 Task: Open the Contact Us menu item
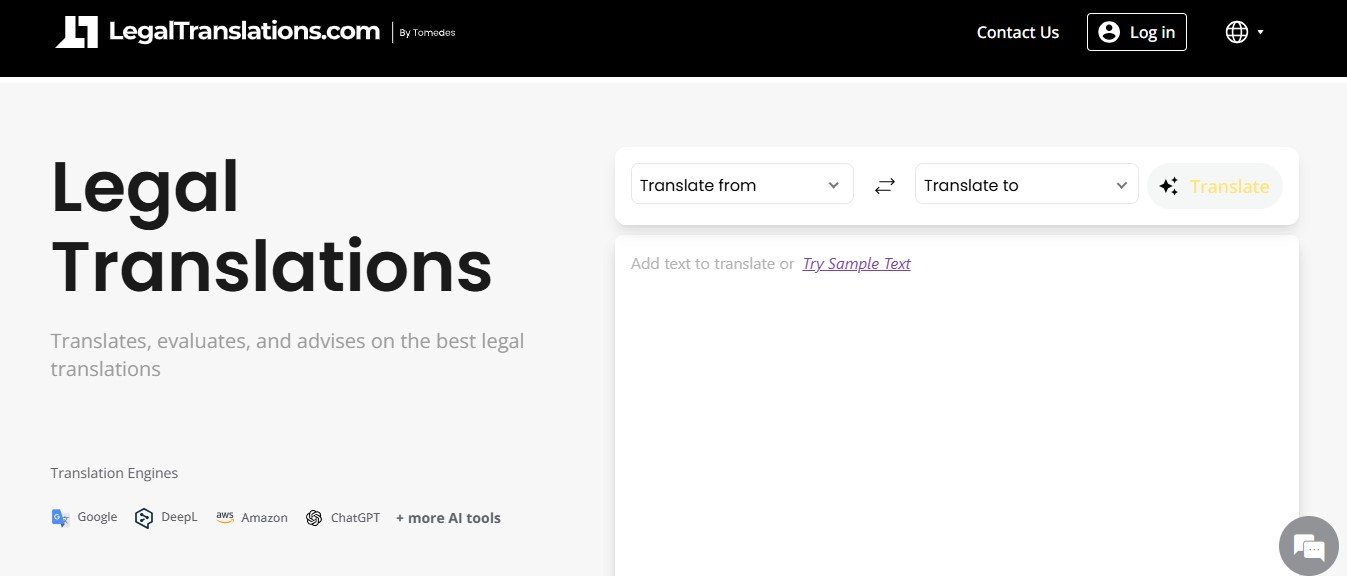tap(1017, 32)
